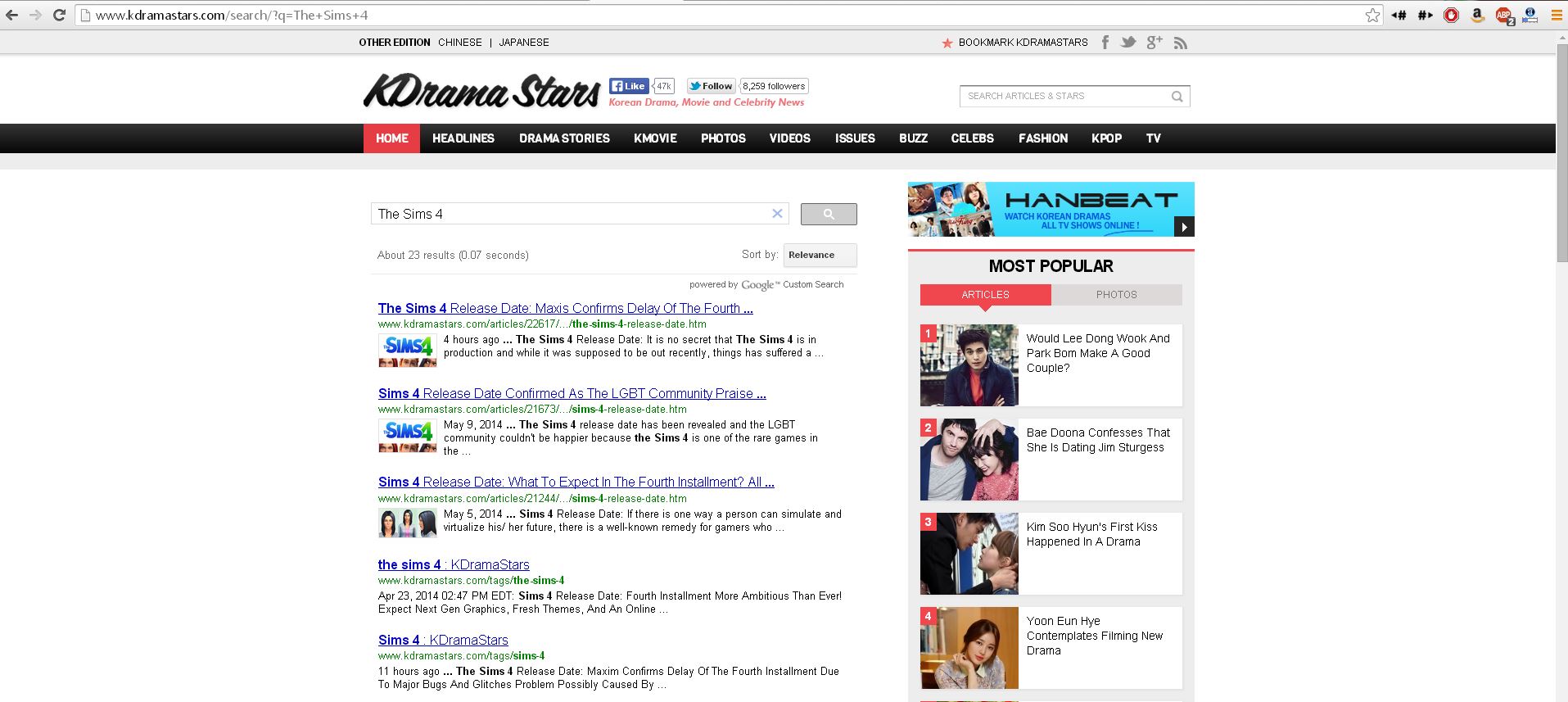Open the red stop-hand extension icon
Screen dimensions: 1568x702
point(1451,16)
